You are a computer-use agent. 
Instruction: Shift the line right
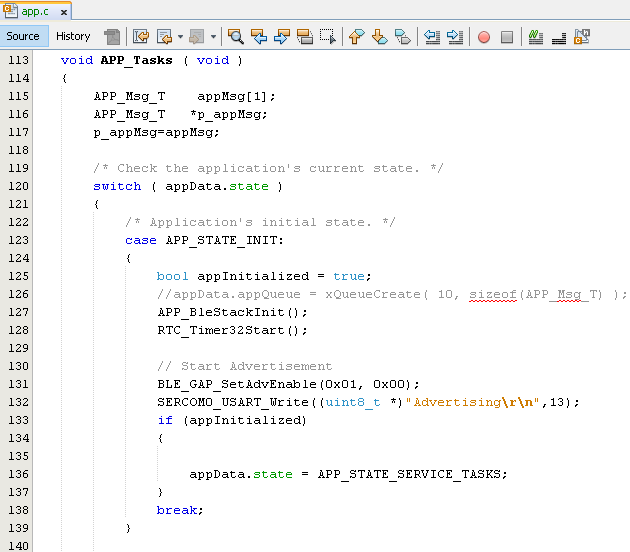tap(454, 37)
